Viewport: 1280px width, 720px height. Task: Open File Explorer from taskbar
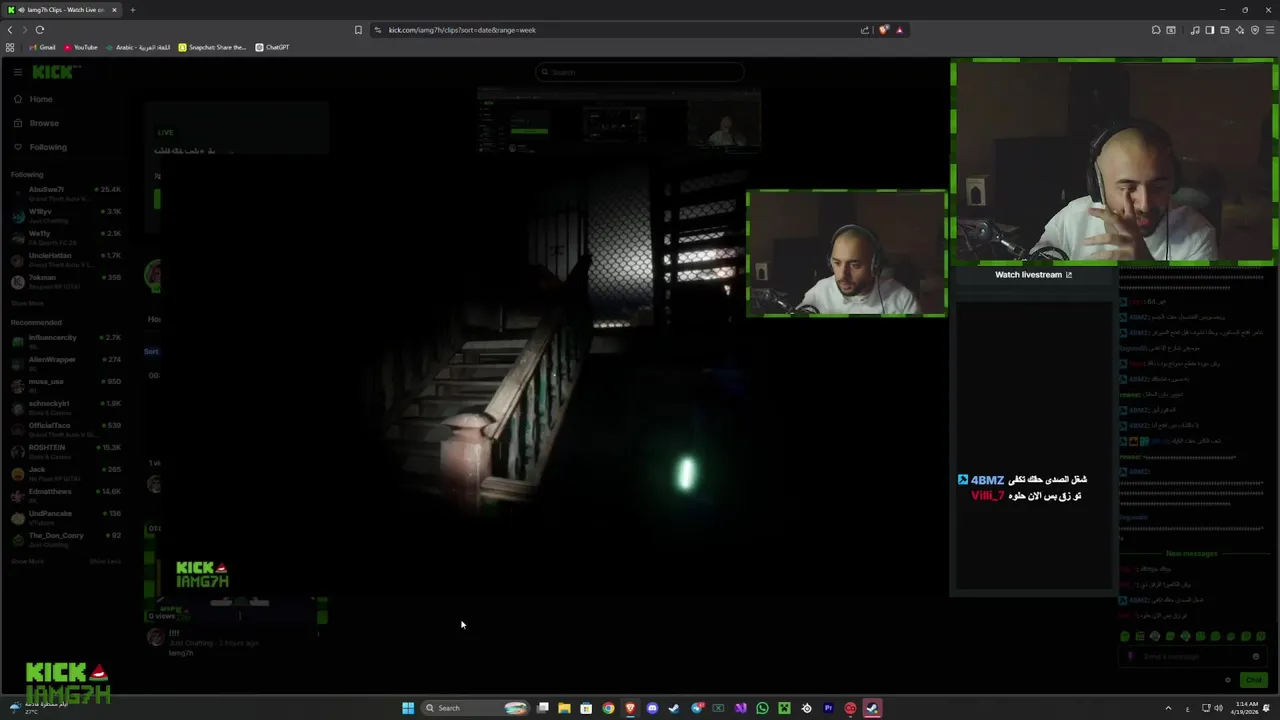[564, 708]
